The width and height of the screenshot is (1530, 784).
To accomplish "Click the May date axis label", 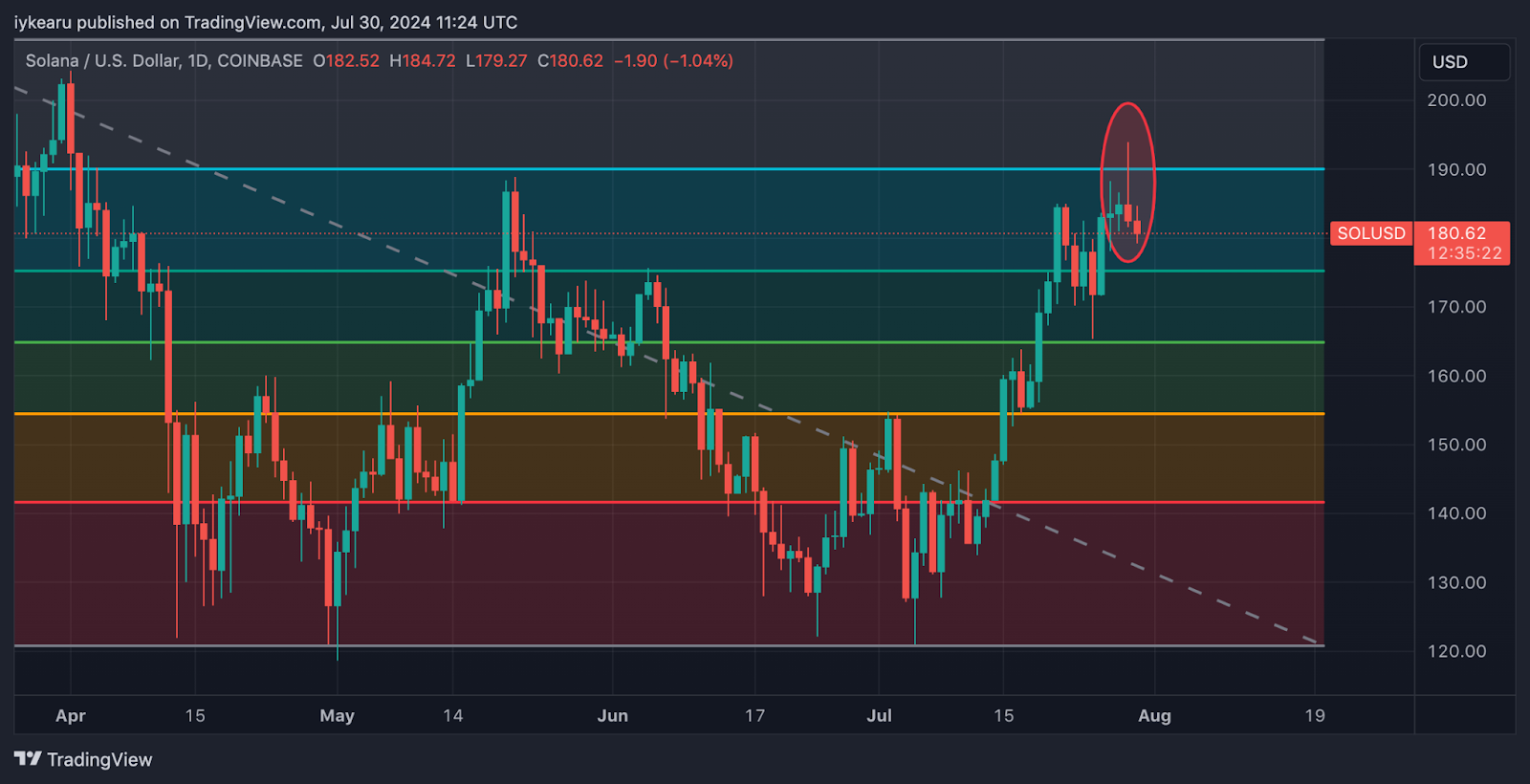I will click(337, 715).
